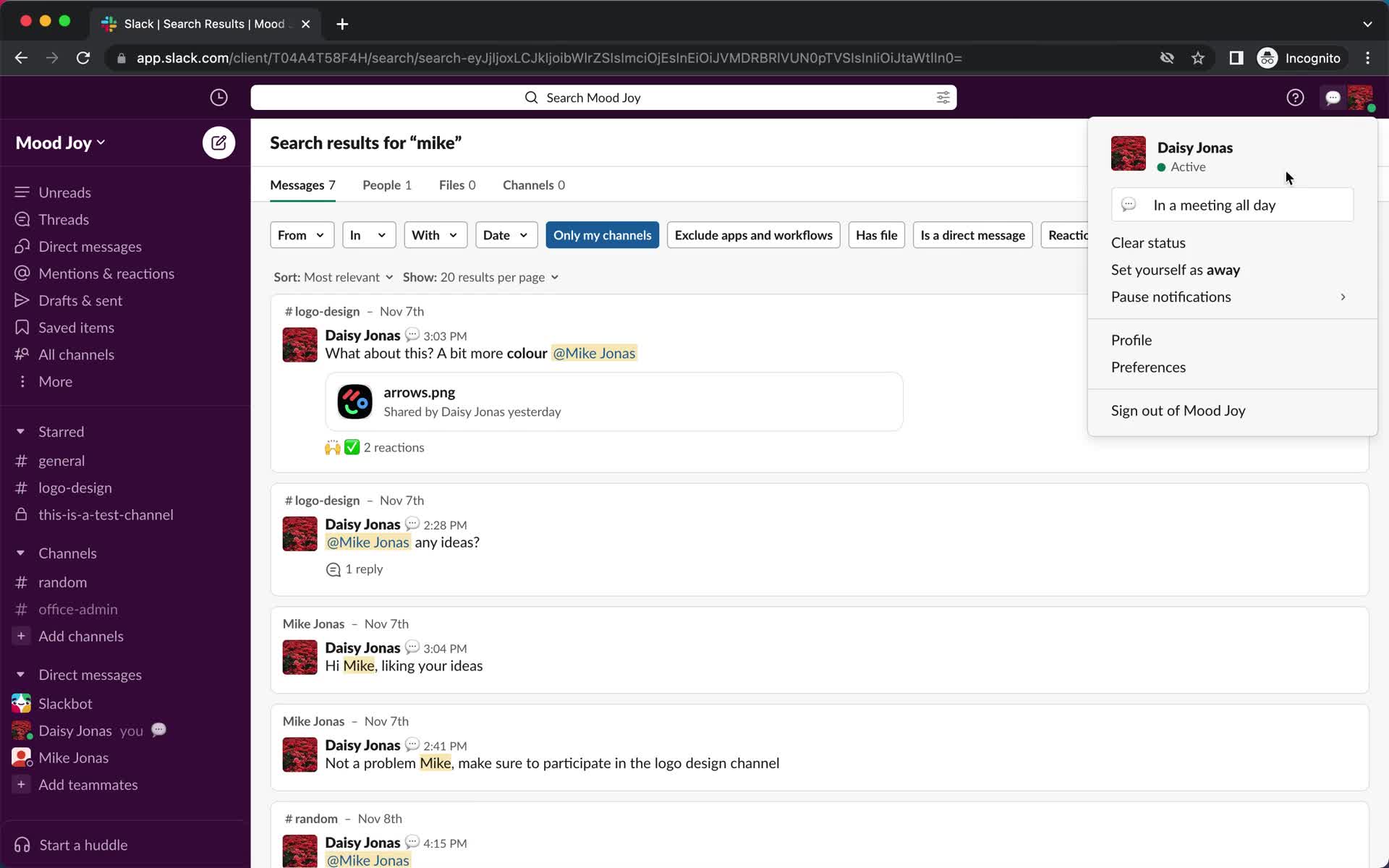Click Set yourself as away
Image resolution: width=1389 pixels, height=868 pixels.
[x=1175, y=269]
